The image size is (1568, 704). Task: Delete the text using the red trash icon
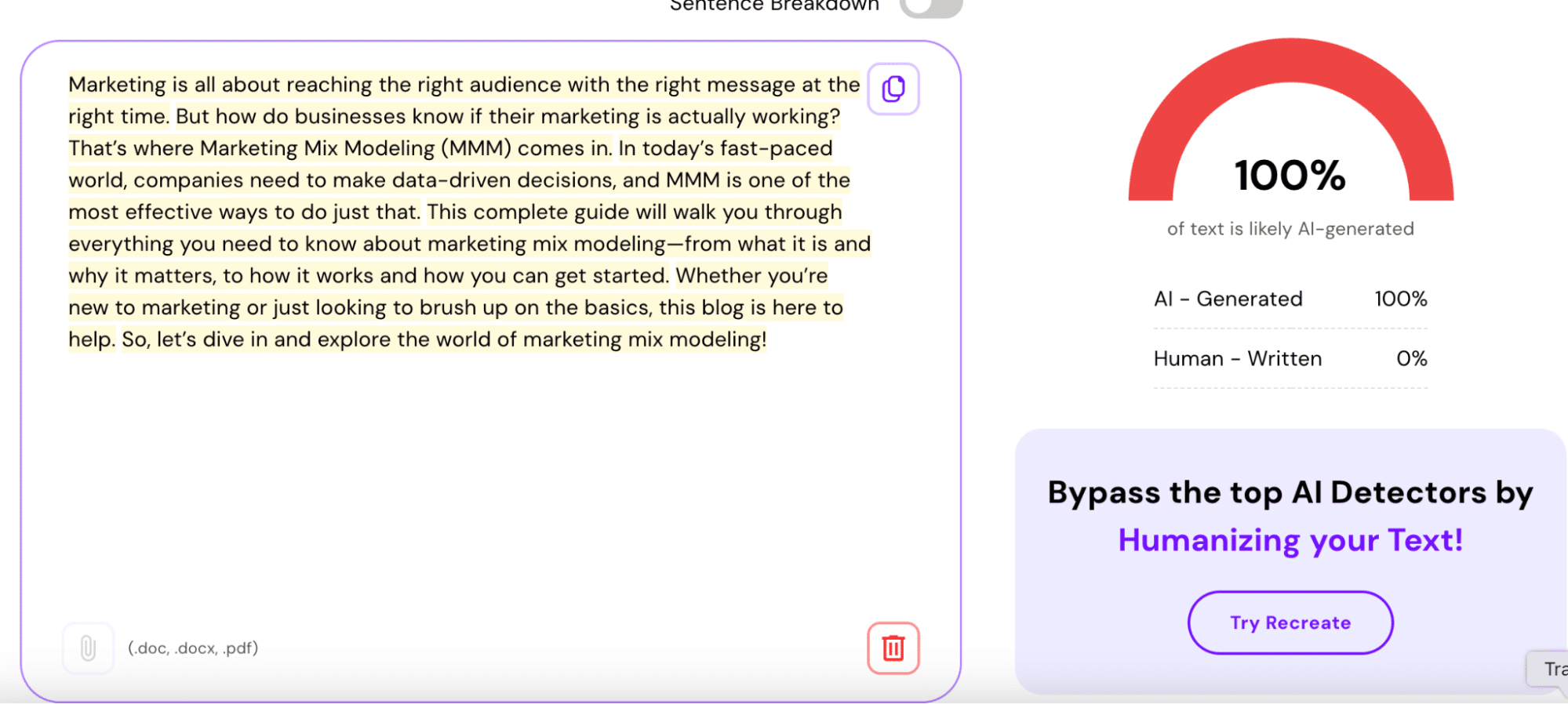pos(893,648)
